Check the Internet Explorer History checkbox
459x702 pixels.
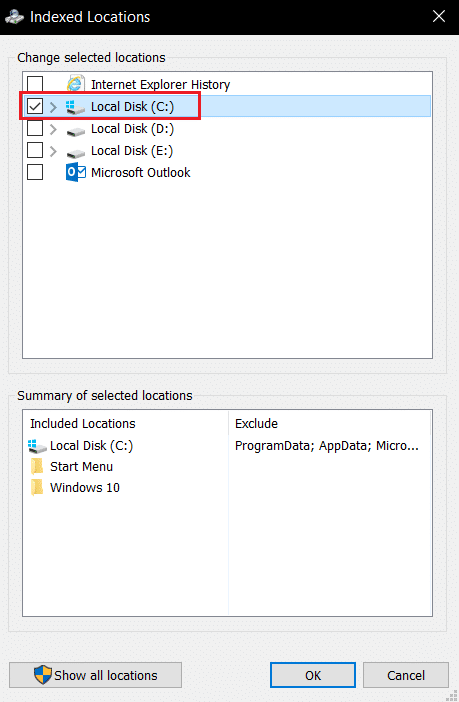(x=35, y=84)
